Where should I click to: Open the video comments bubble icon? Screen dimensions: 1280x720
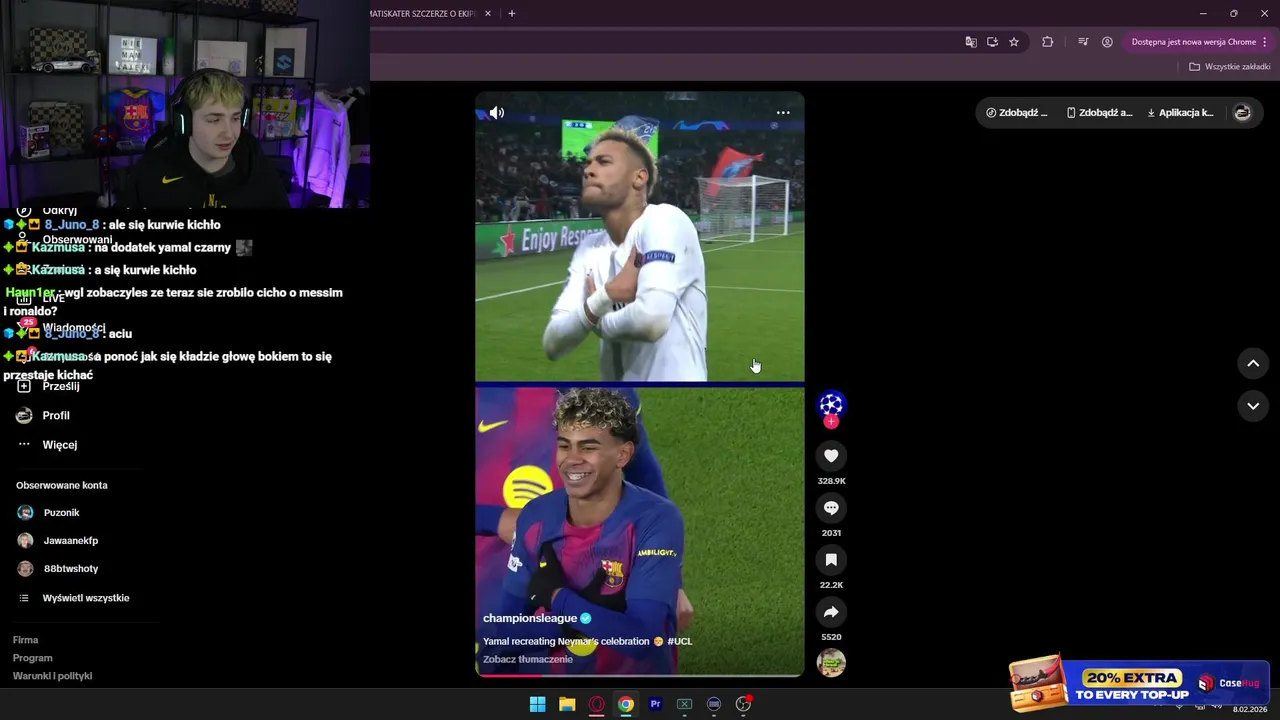pyautogui.click(x=831, y=508)
